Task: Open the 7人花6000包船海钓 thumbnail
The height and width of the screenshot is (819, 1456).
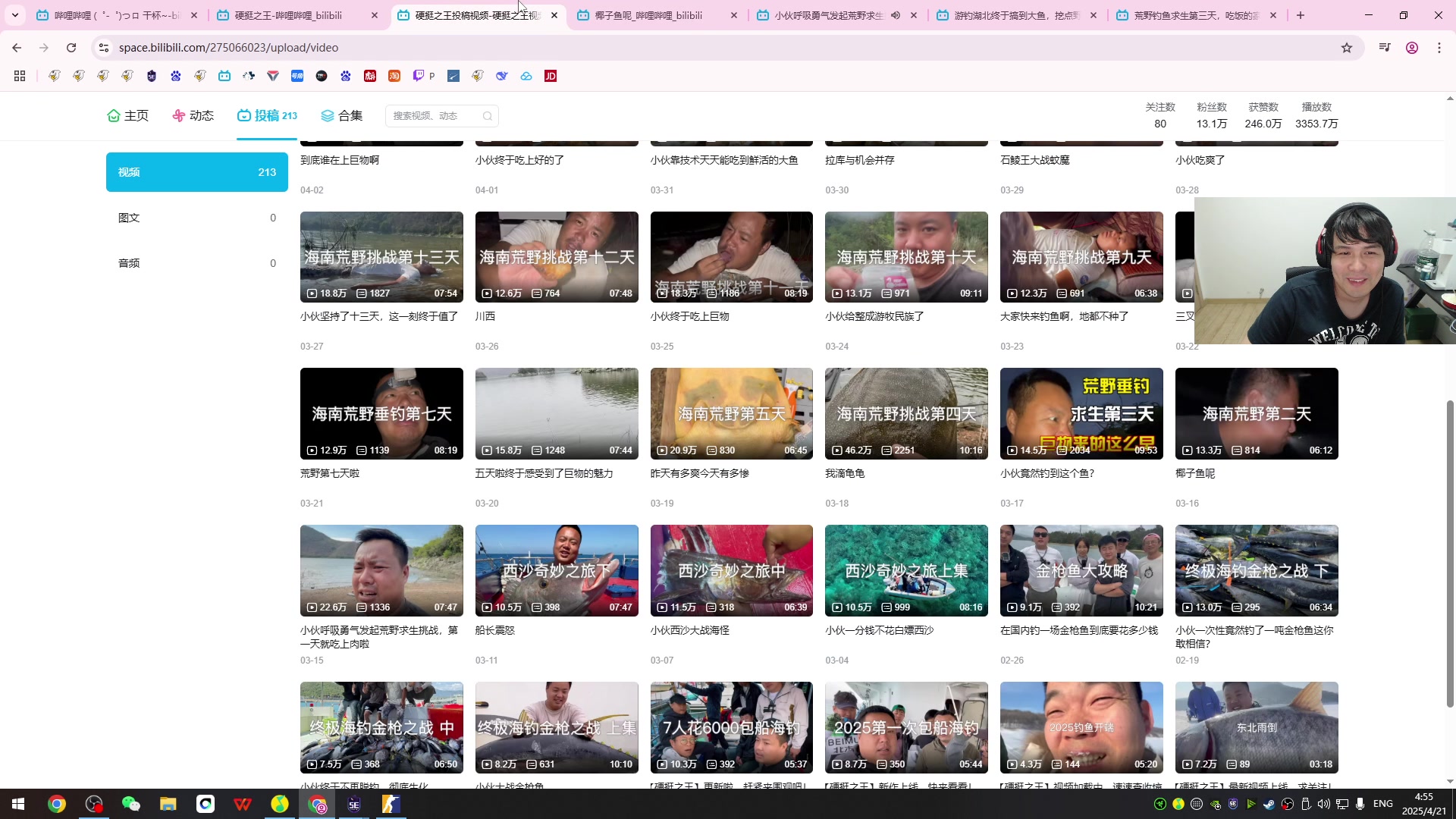Action: tap(732, 727)
